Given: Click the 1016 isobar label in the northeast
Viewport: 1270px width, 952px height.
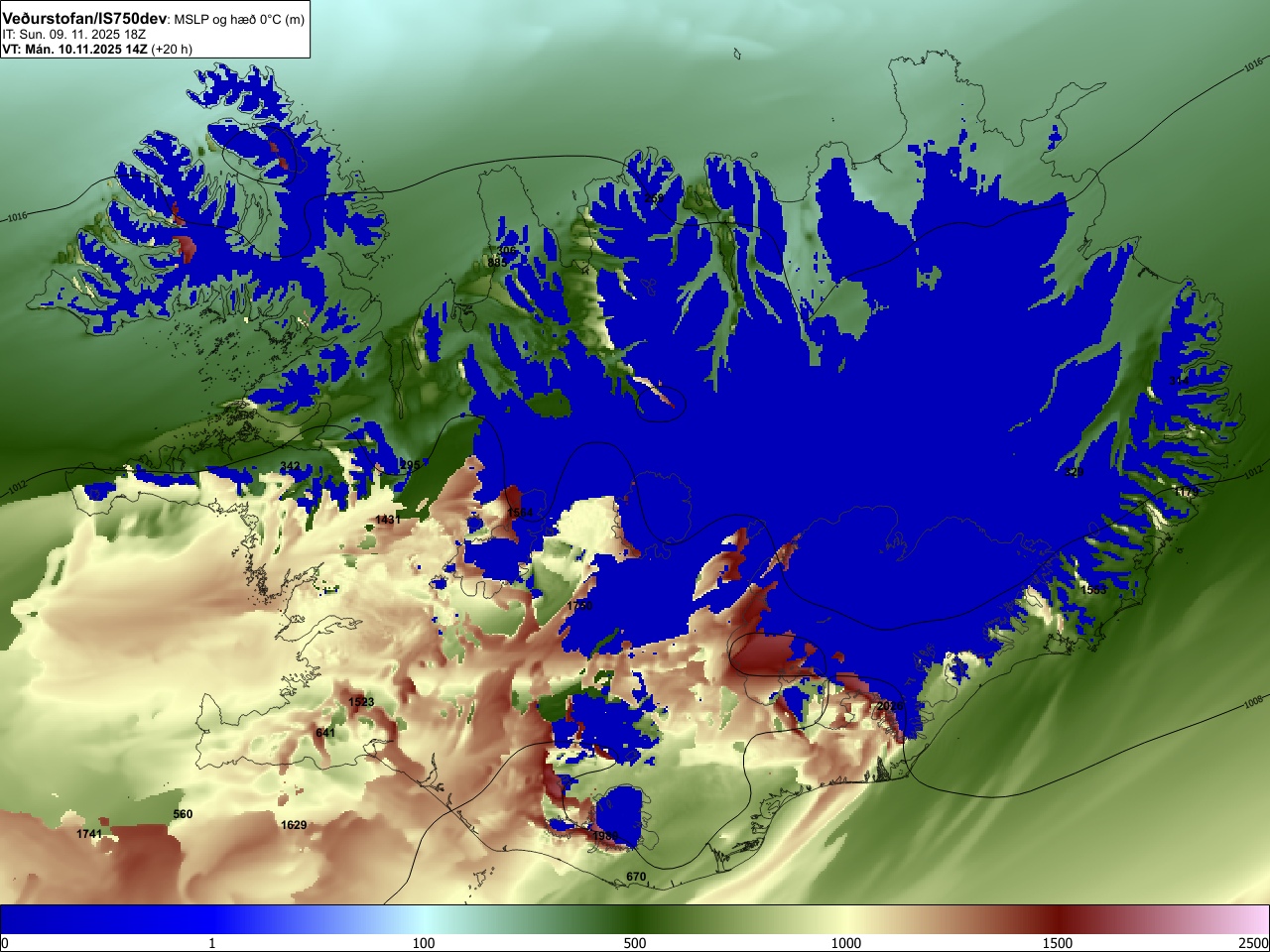Looking at the screenshot, I should (x=1253, y=66).
